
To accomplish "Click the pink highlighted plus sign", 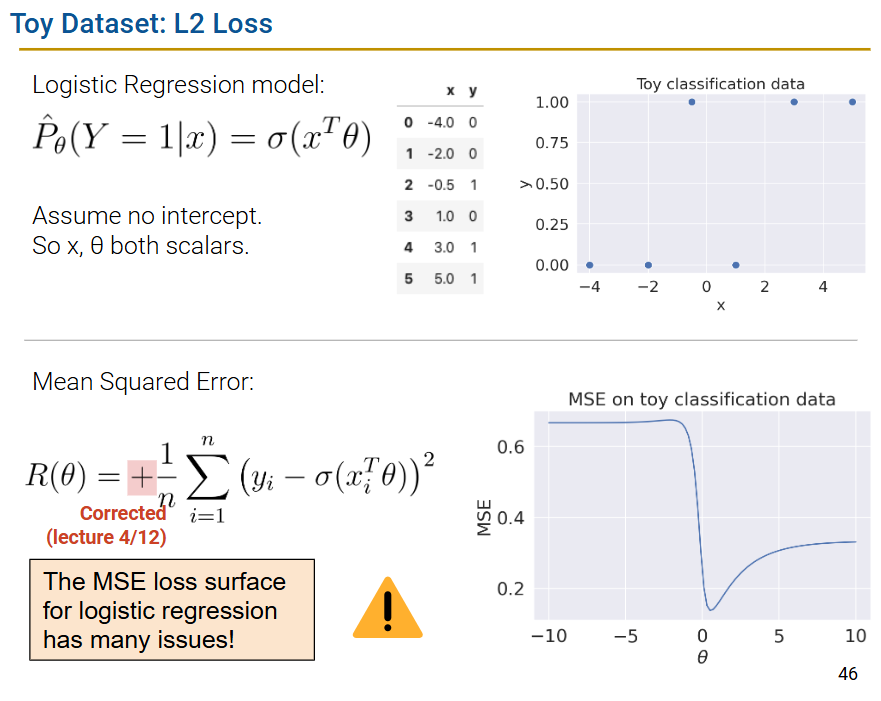I will click(x=142, y=479).
